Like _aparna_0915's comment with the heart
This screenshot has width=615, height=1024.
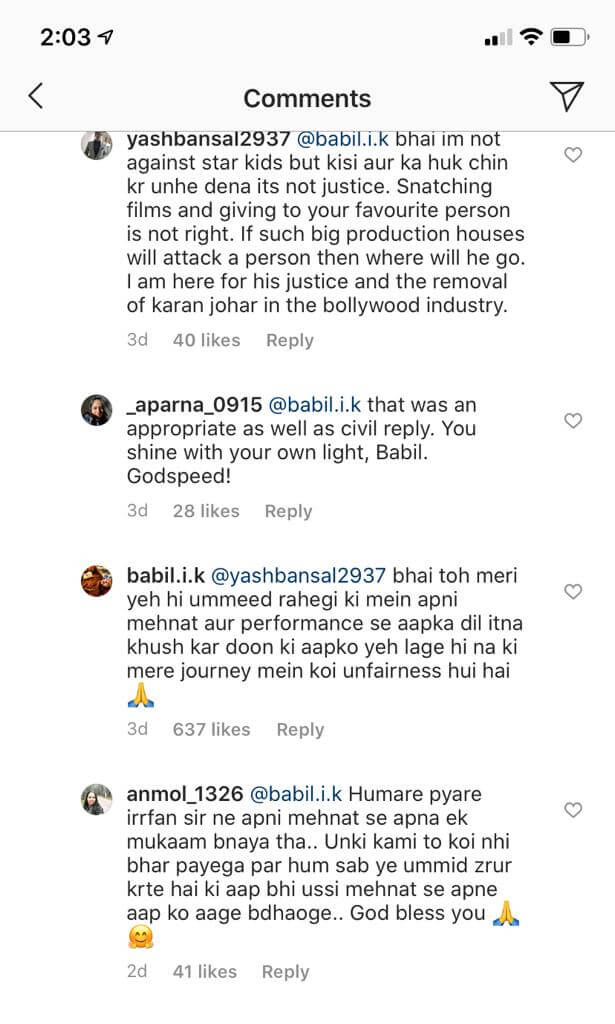(x=573, y=421)
